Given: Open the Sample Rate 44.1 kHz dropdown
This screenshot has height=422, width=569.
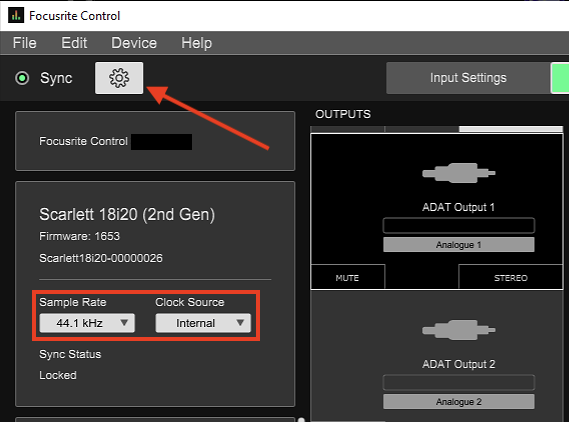Looking at the screenshot, I should (x=87, y=323).
